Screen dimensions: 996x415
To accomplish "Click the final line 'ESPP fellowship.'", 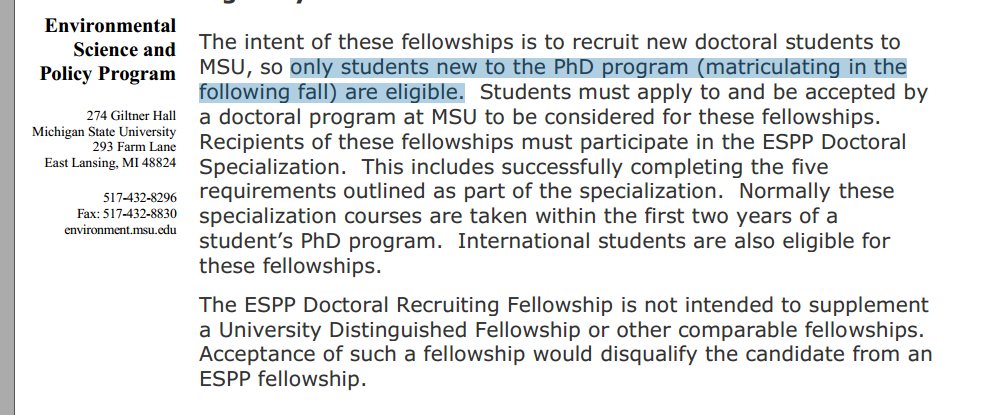I will [x=284, y=379].
